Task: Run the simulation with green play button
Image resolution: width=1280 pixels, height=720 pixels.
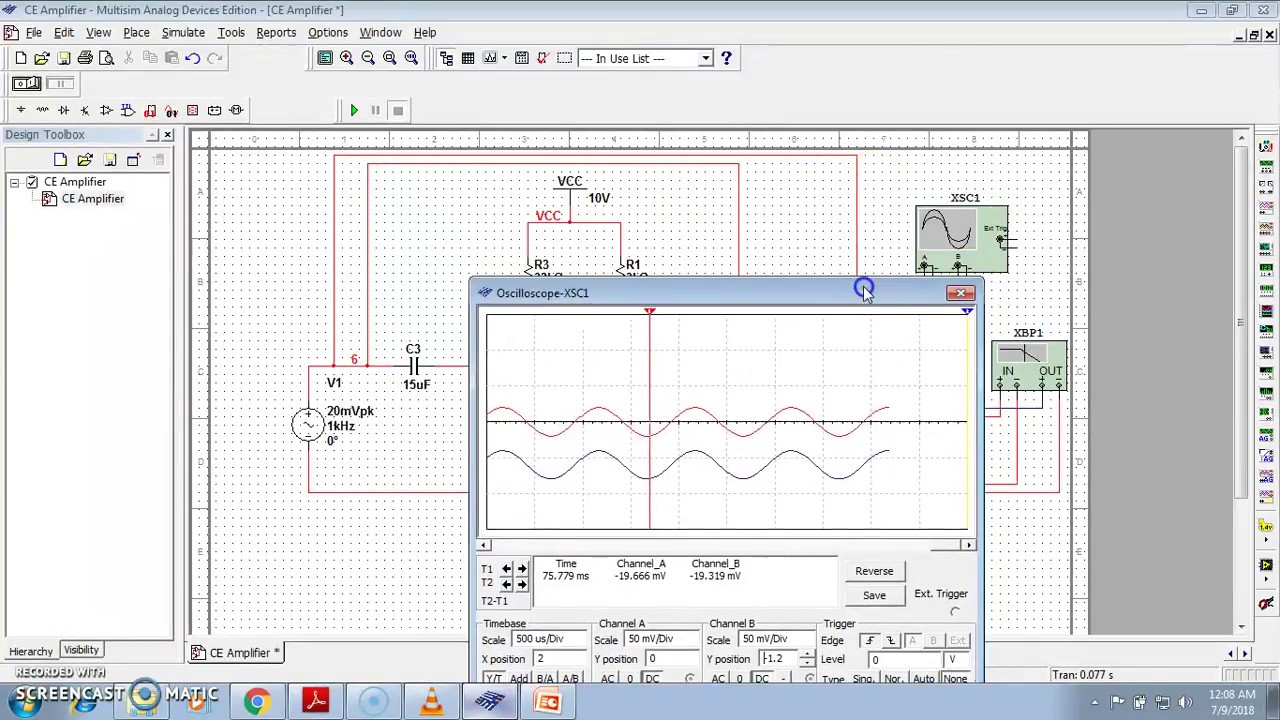Action: [354, 110]
